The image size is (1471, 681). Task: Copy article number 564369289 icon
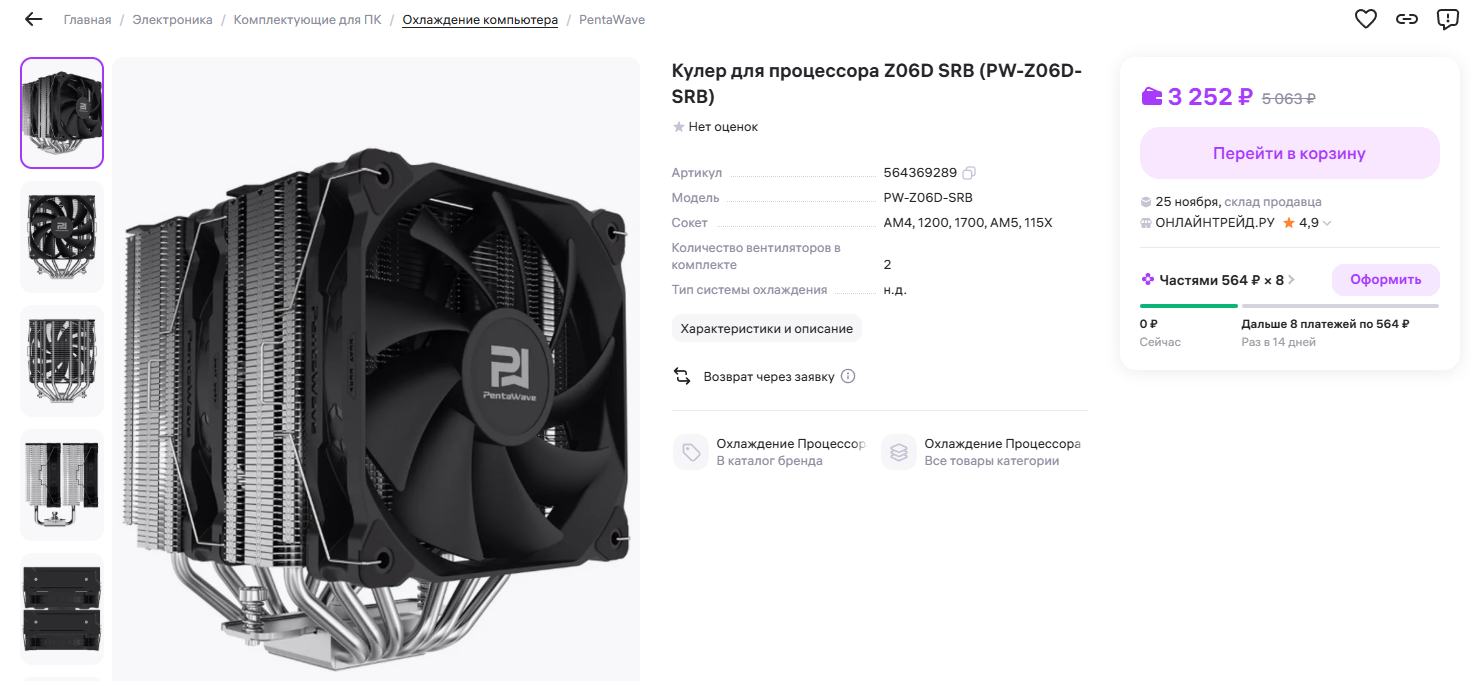point(969,173)
